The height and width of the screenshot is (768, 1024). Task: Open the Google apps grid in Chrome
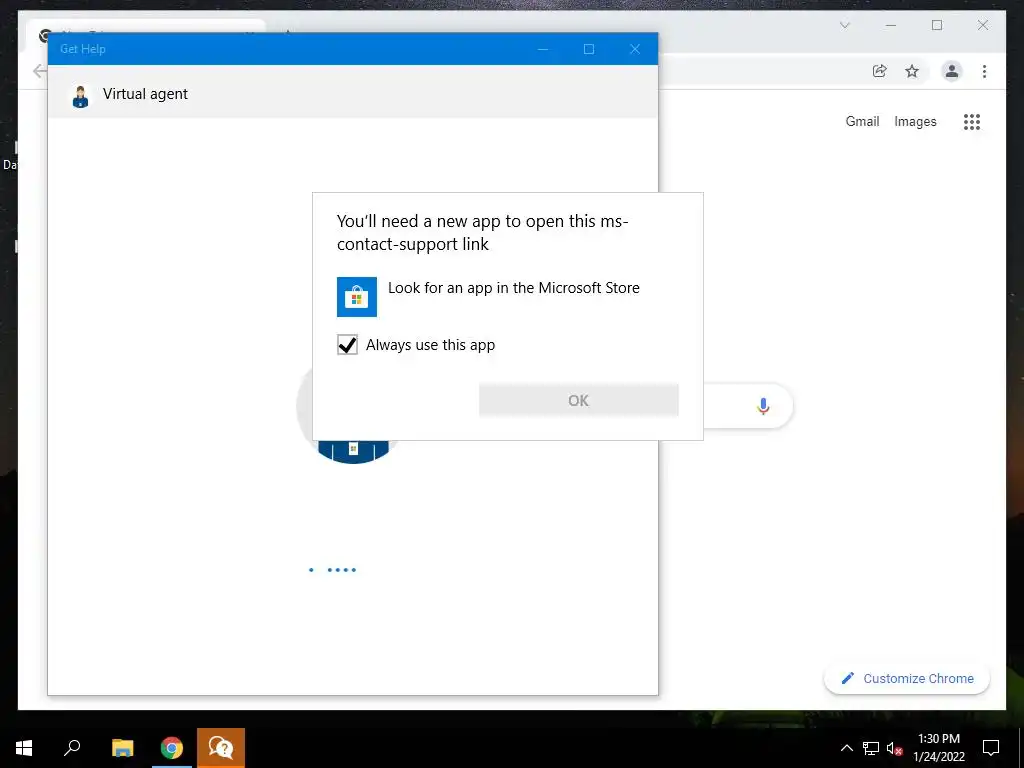pos(972,121)
